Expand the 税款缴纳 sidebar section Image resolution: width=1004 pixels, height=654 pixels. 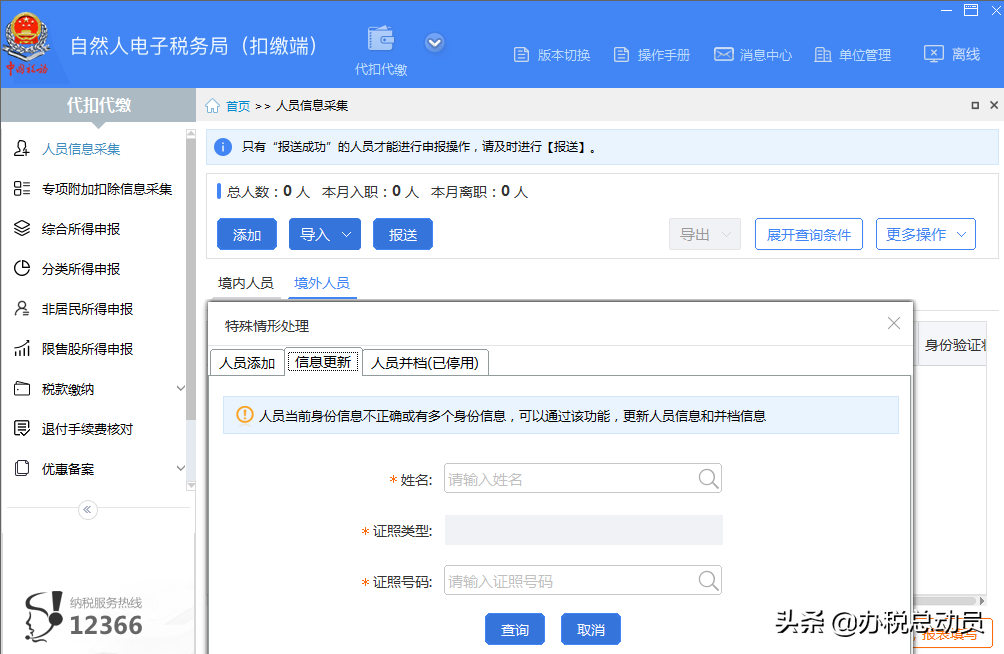tap(70, 388)
